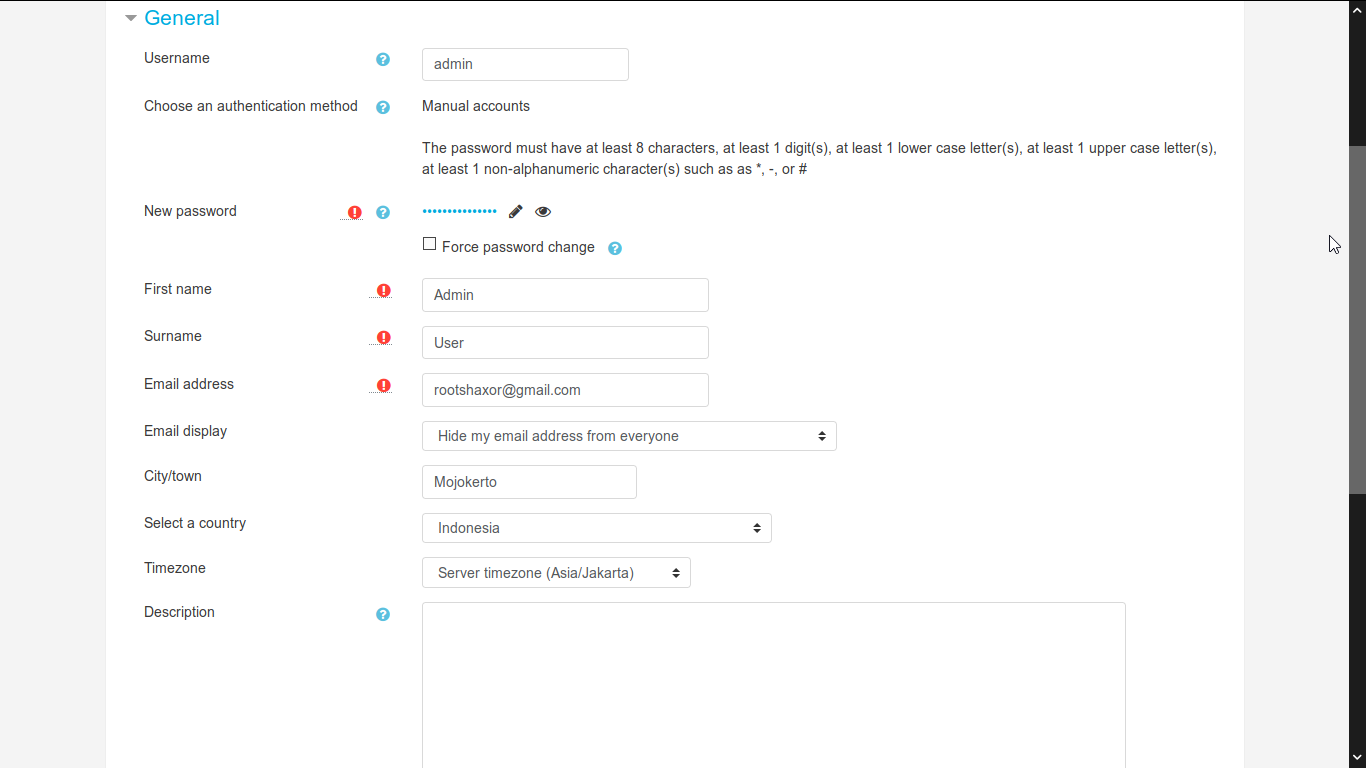1366x768 pixels.
Task: Click help icon beside New password
Action: (383, 212)
